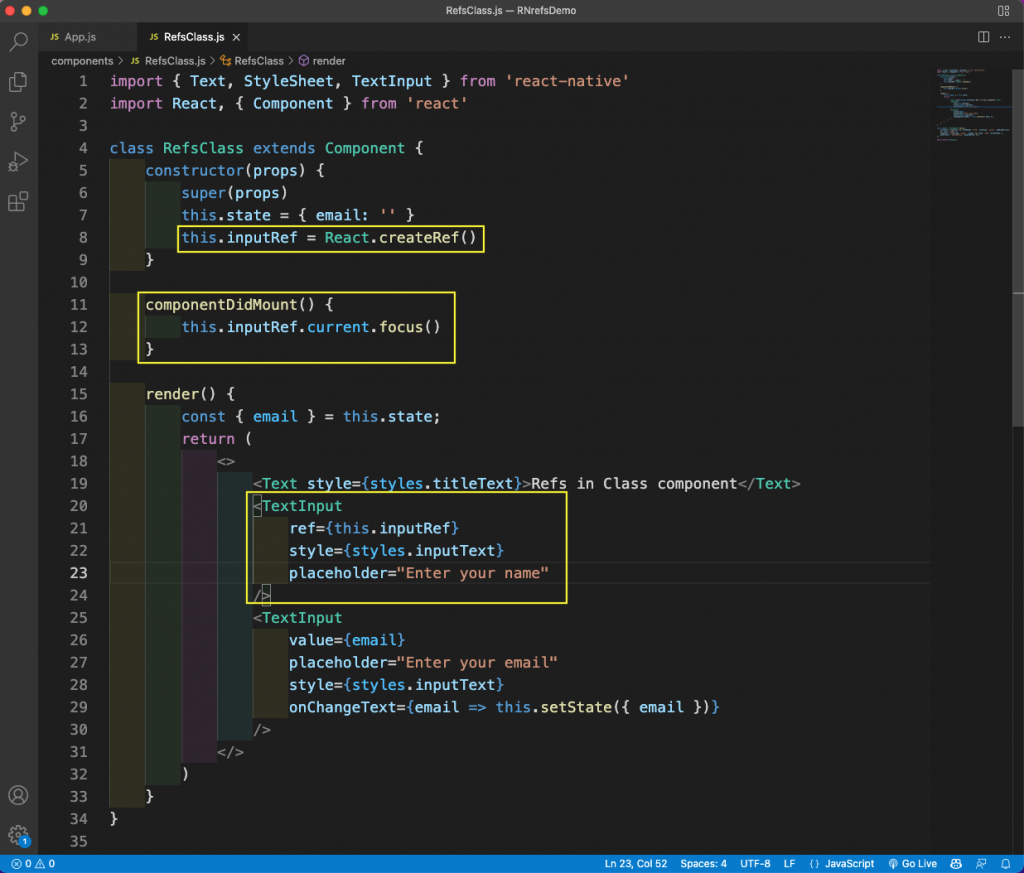
Task: Open the Accounts icon in the activity bar
Action: coord(18,795)
